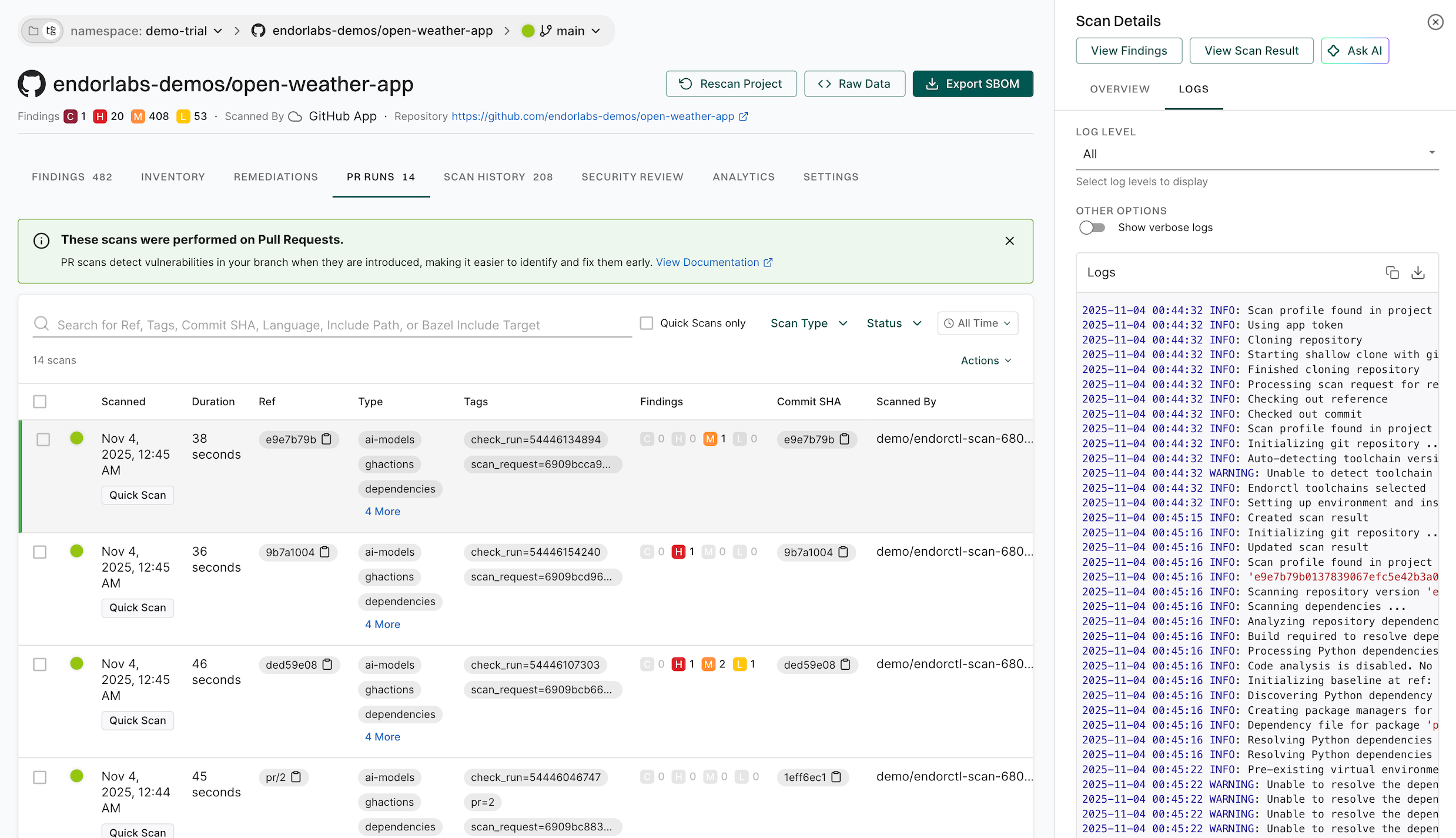Click the View Findings button
Image resolution: width=1456 pixels, height=838 pixels.
(1128, 51)
